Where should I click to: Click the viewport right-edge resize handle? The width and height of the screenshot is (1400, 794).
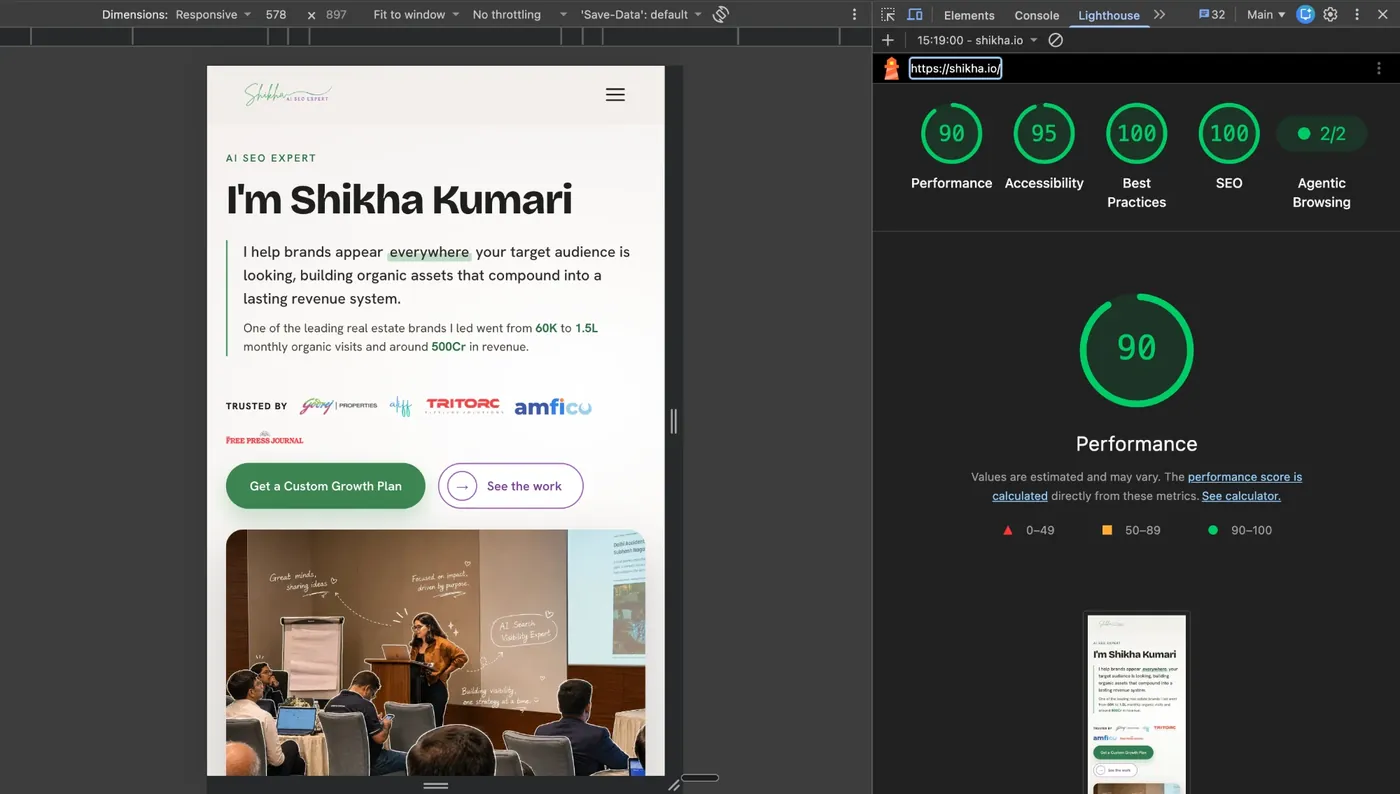[674, 421]
